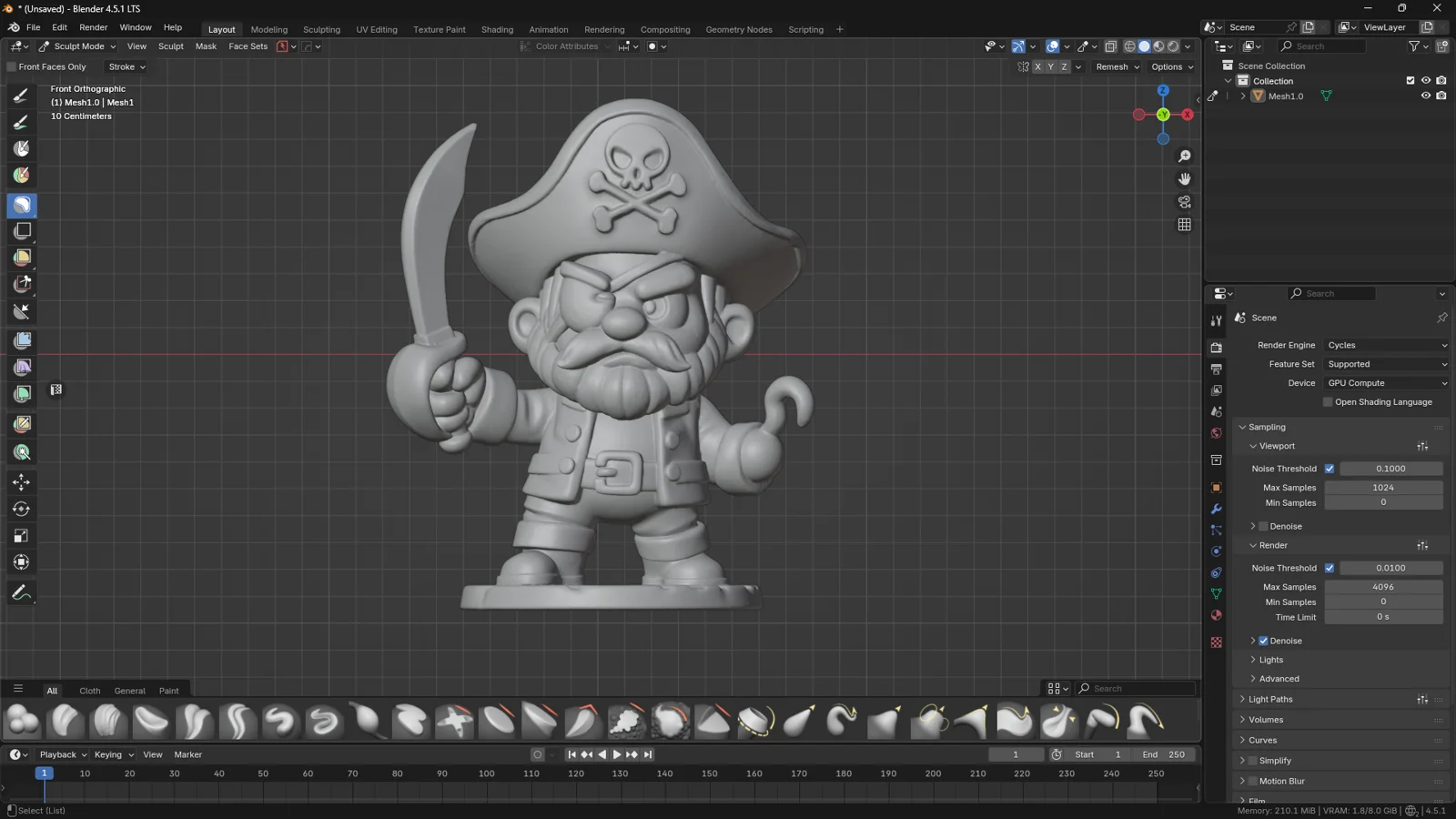Select the Cloth Filter tool
The image size is (1456, 819).
(x=22, y=367)
